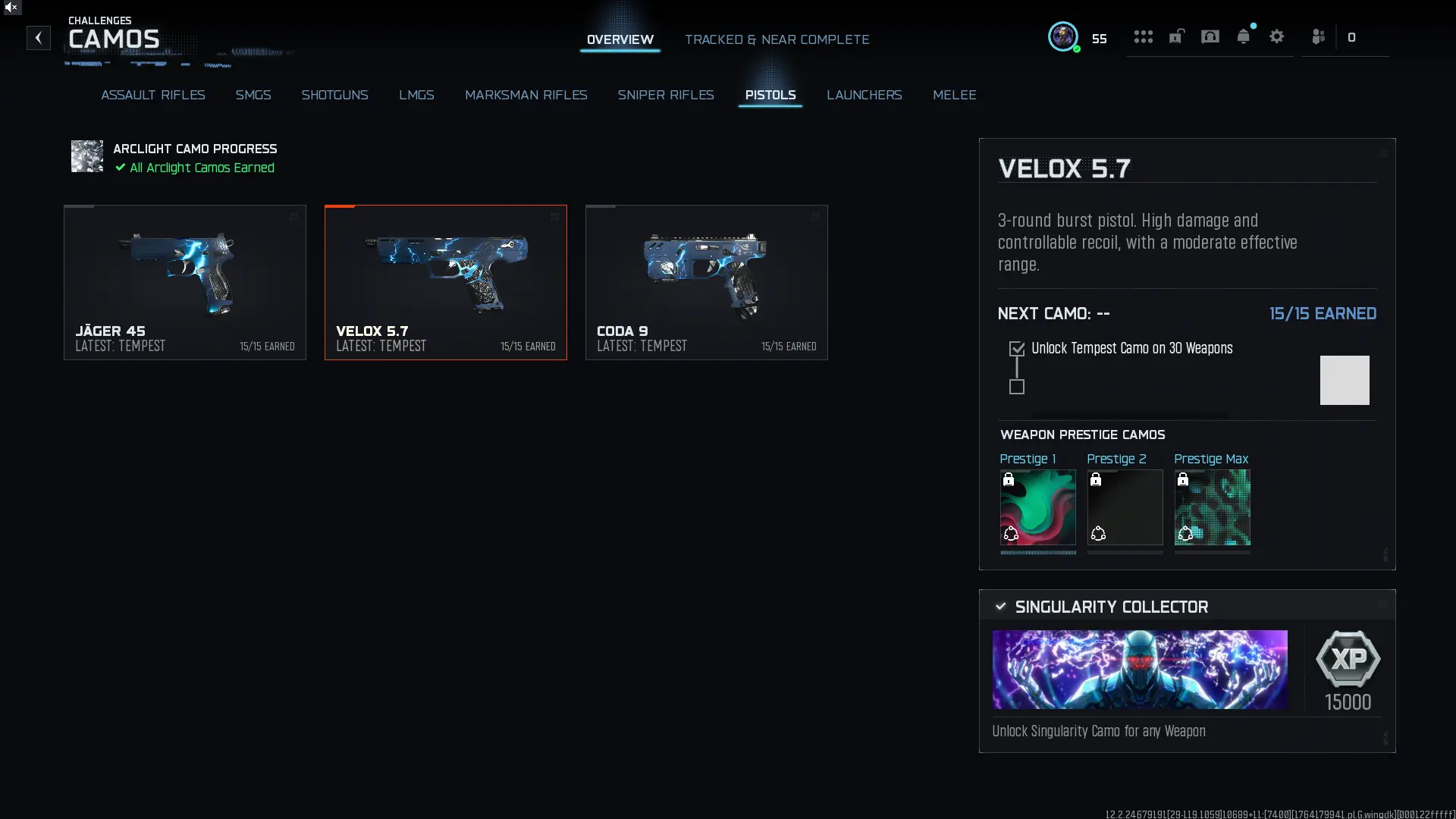Screen dimensions: 1456x819
Task: Select the Coda 9 weapon card
Action: (x=707, y=282)
